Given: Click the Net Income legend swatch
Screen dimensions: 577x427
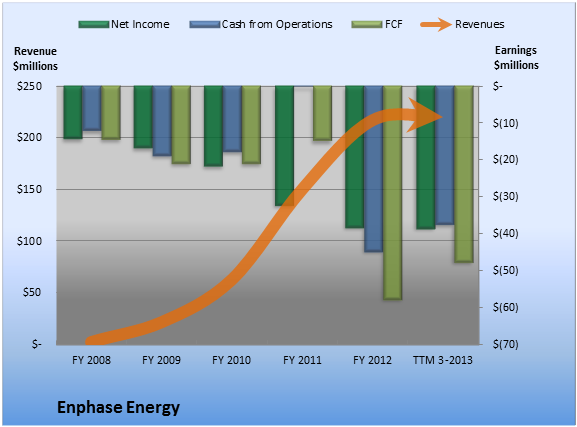Looking at the screenshot, I should pyautogui.click(x=94, y=25).
